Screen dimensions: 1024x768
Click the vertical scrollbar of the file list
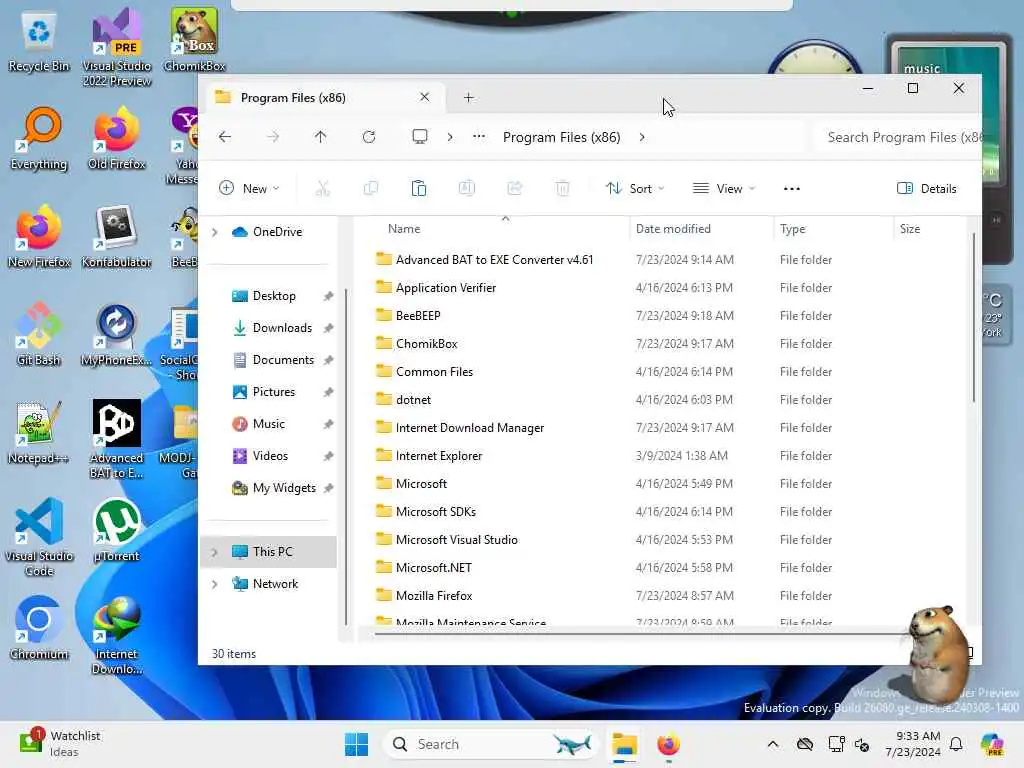point(973,317)
